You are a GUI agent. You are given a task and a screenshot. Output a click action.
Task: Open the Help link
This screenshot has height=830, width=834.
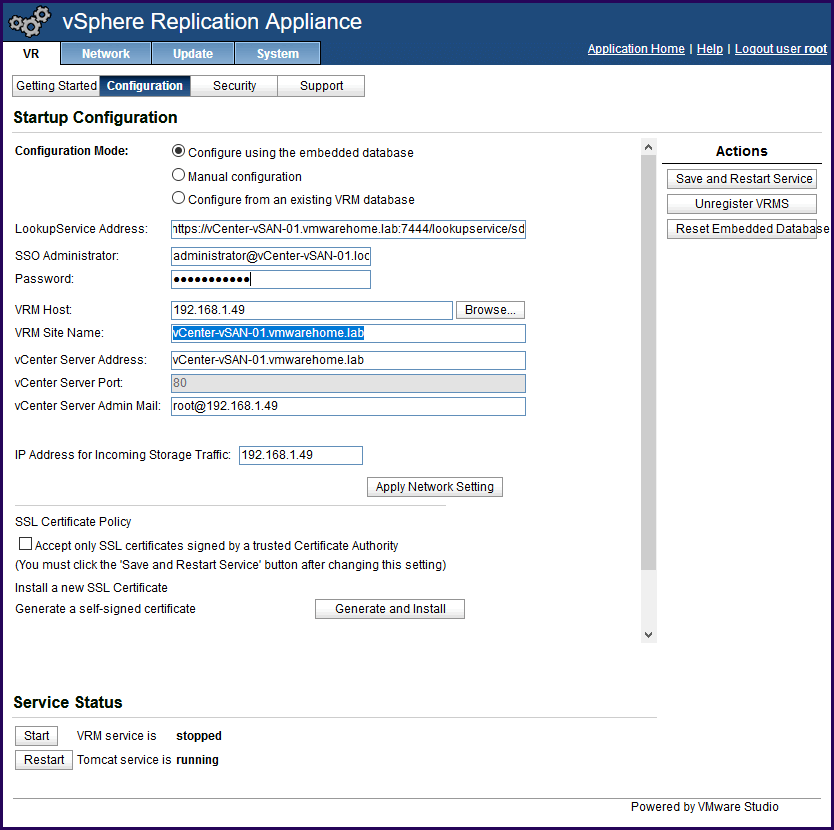(x=710, y=49)
